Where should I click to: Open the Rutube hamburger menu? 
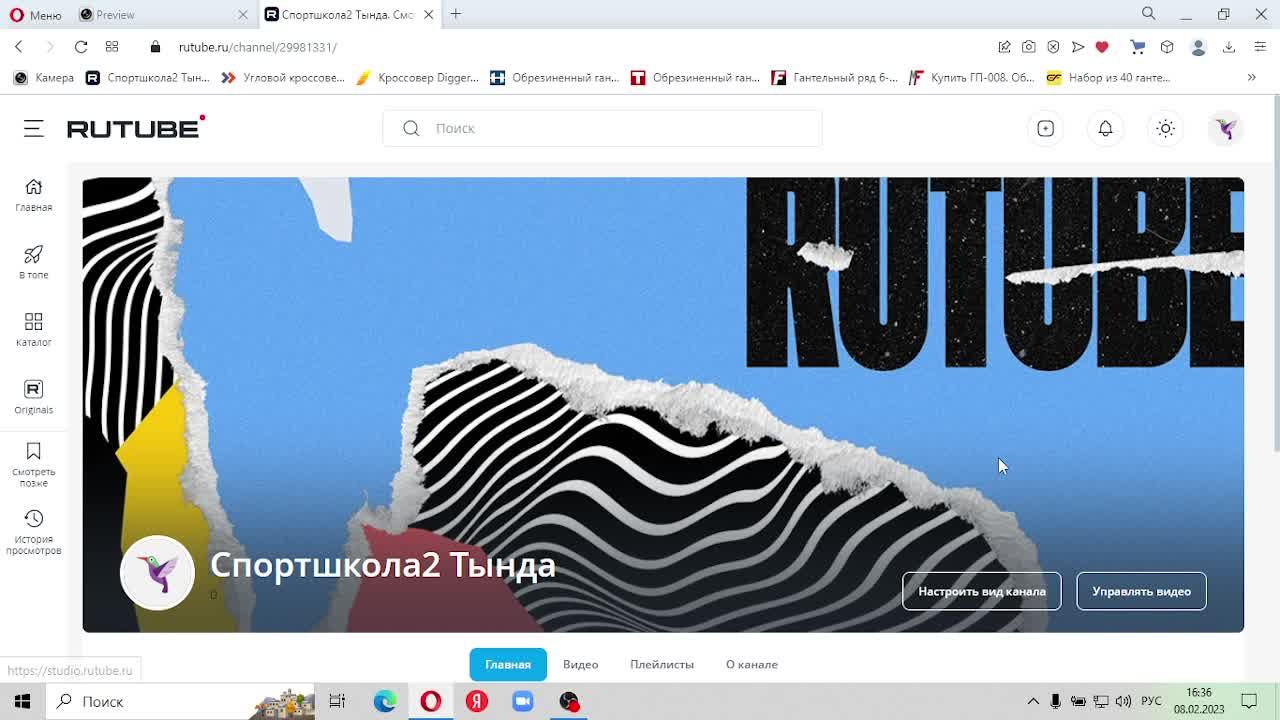[x=34, y=128]
